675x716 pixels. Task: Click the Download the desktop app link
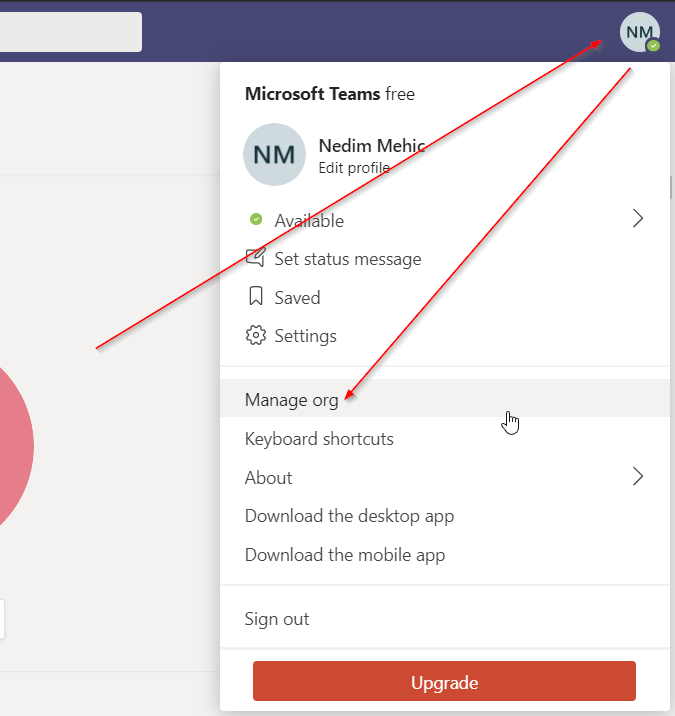(x=349, y=516)
